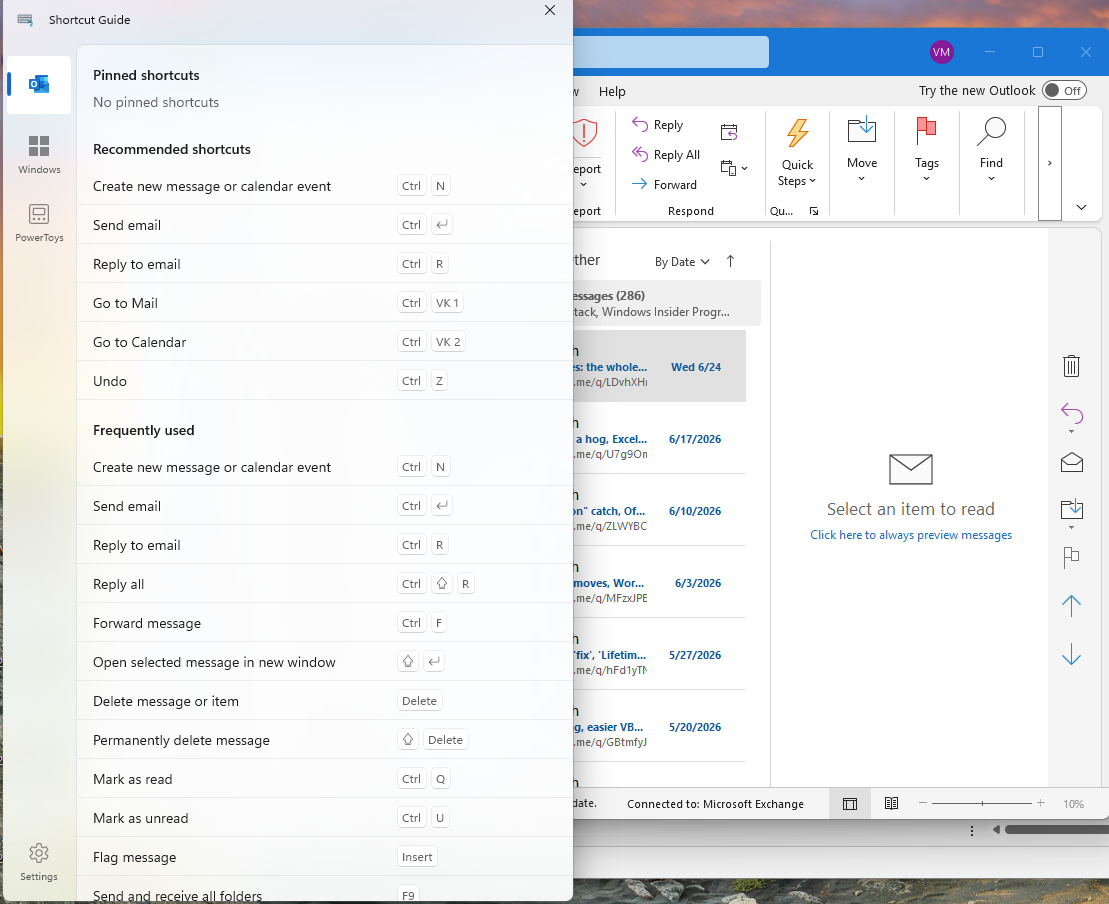Screen dimensions: 1109x904
Task: Click vertical dots options near scrollbar
Action: point(972,830)
